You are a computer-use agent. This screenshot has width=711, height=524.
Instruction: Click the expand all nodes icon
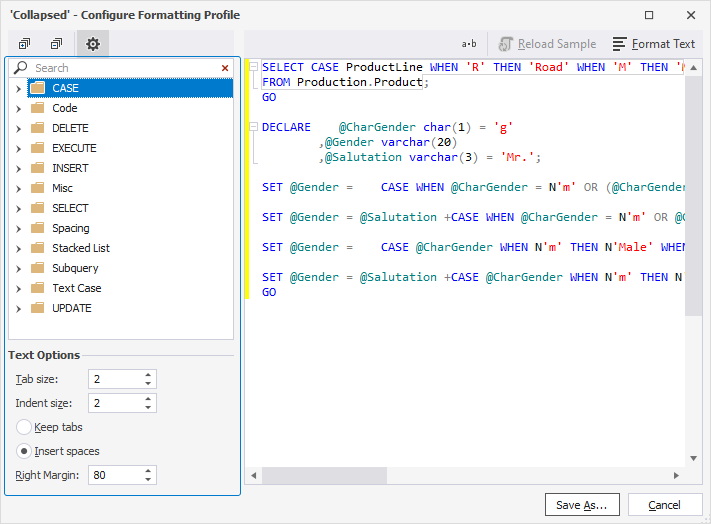click(24, 44)
